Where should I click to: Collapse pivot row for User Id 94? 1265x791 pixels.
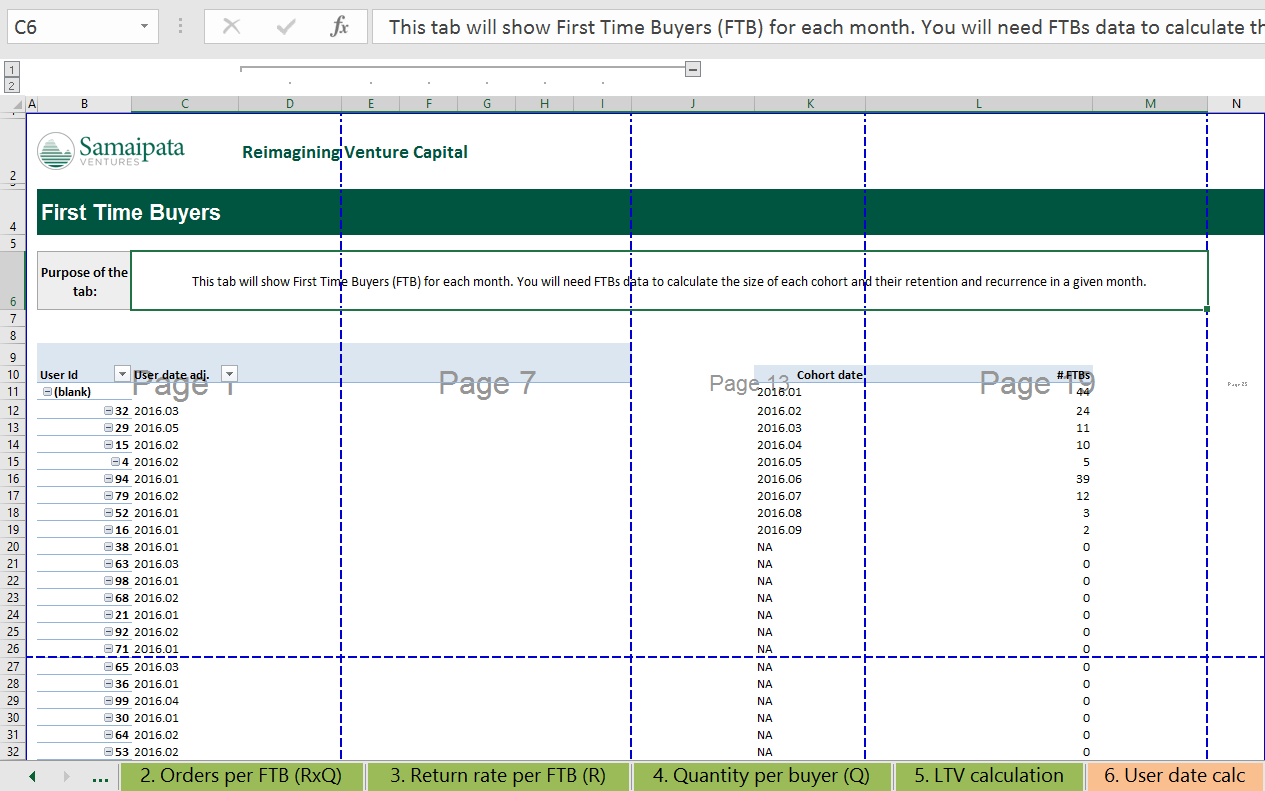(109, 479)
